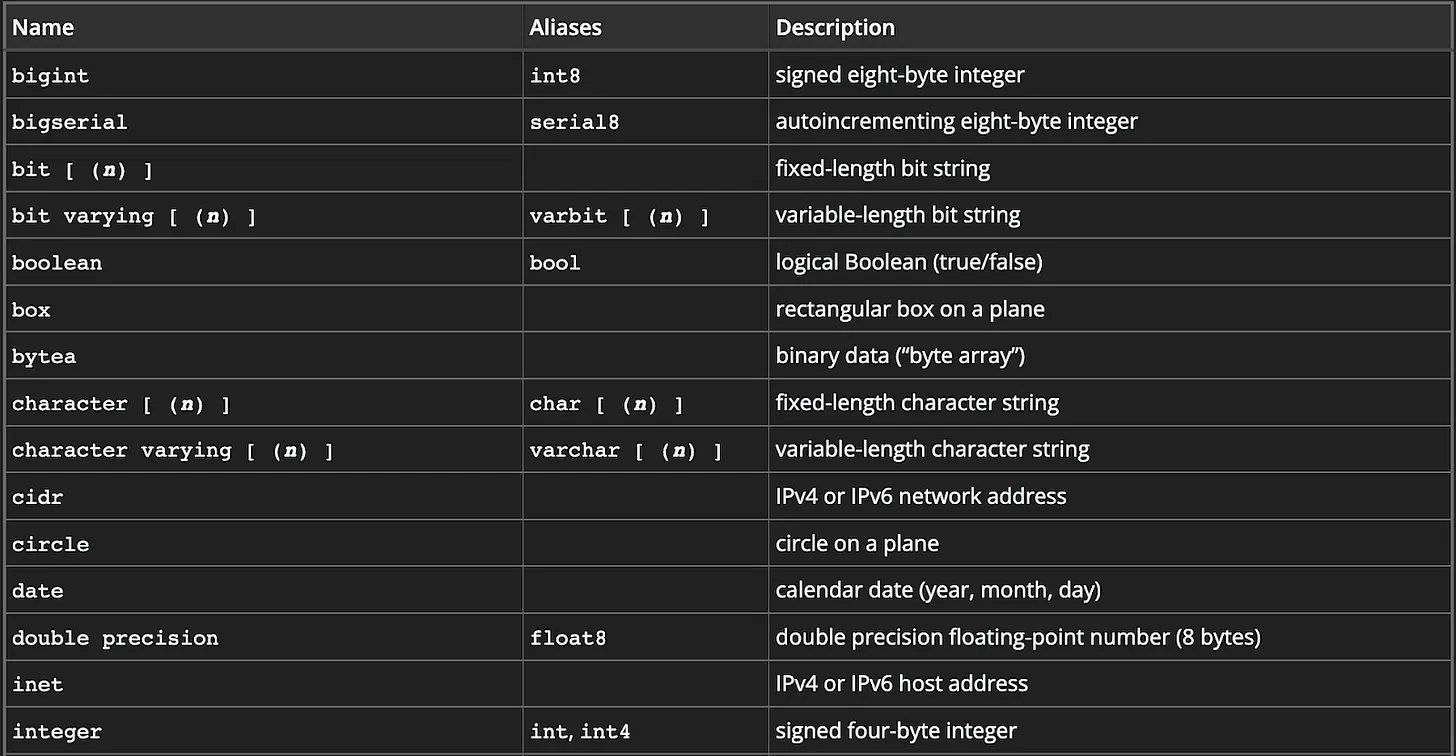Viewport: 1456px width, 756px height.
Task: Click the bool alias cell
Action: (555, 263)
